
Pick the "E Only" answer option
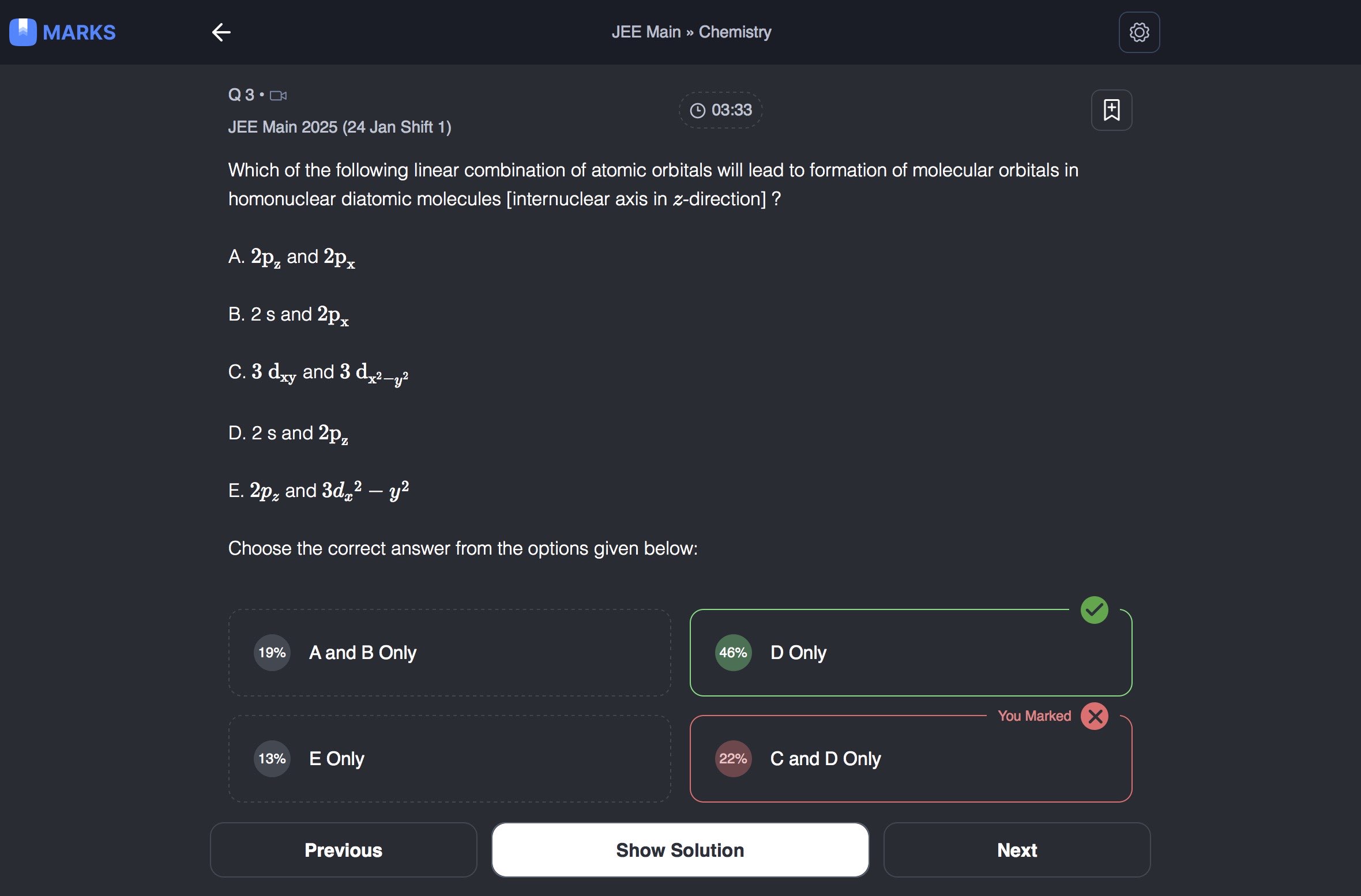pos(449,759)
